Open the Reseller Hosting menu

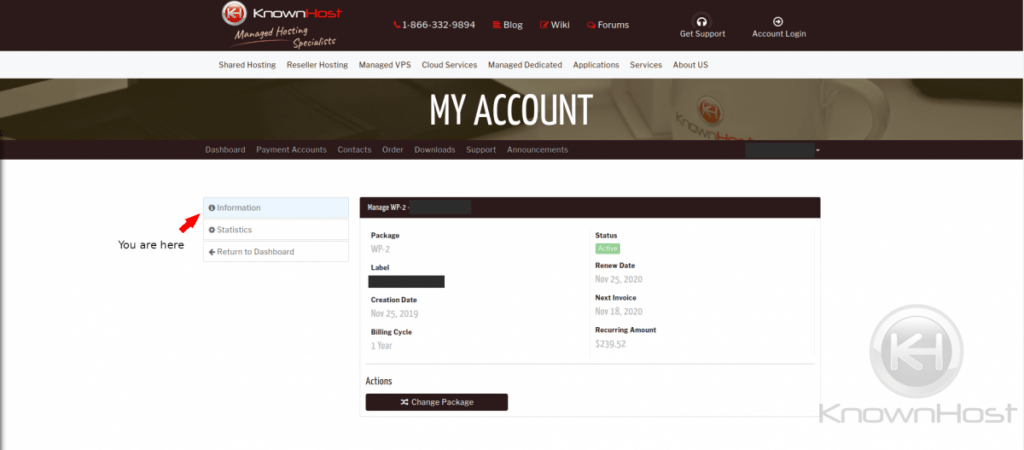[x=317, y=65]
